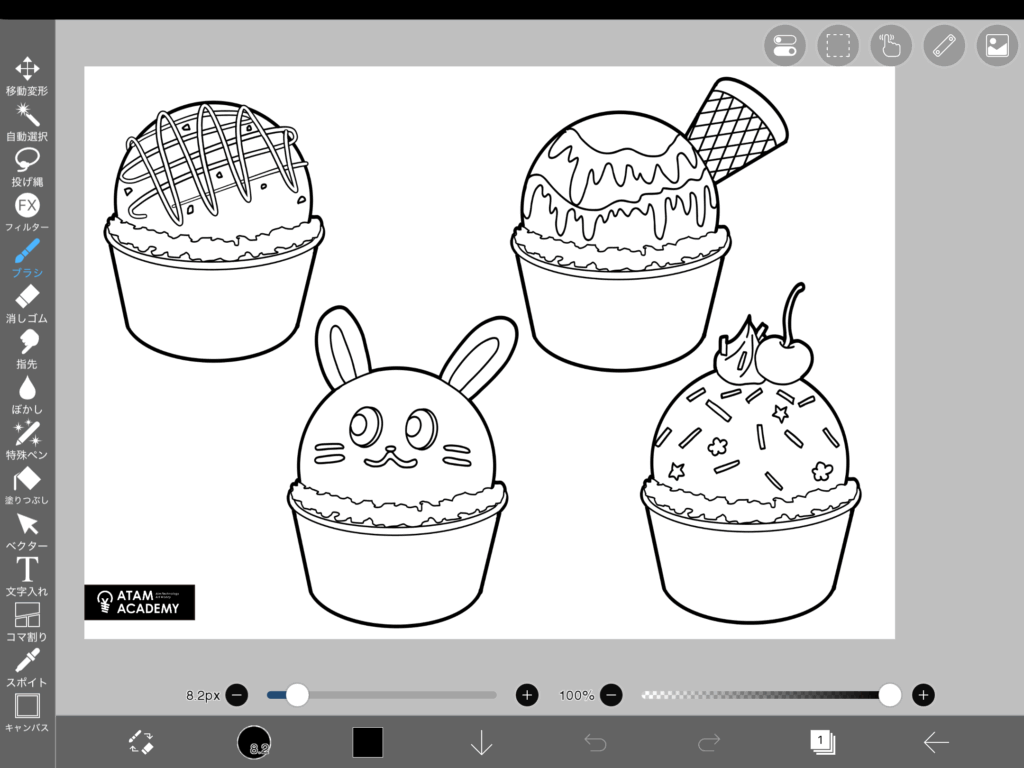The image size is (1024, 768).
Task: Increase brush size with plus button
Action: pyautogui.click(x=527, y=695)
